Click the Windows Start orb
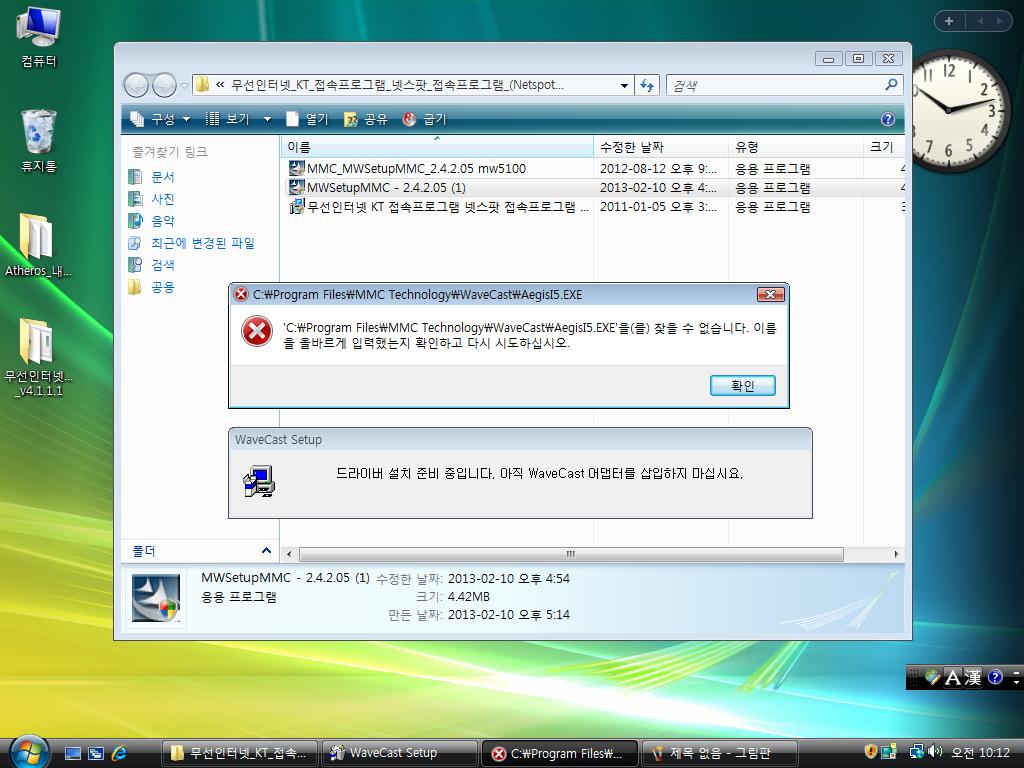The height and width of the screenshot is (768, 1024). coord(29,751)
